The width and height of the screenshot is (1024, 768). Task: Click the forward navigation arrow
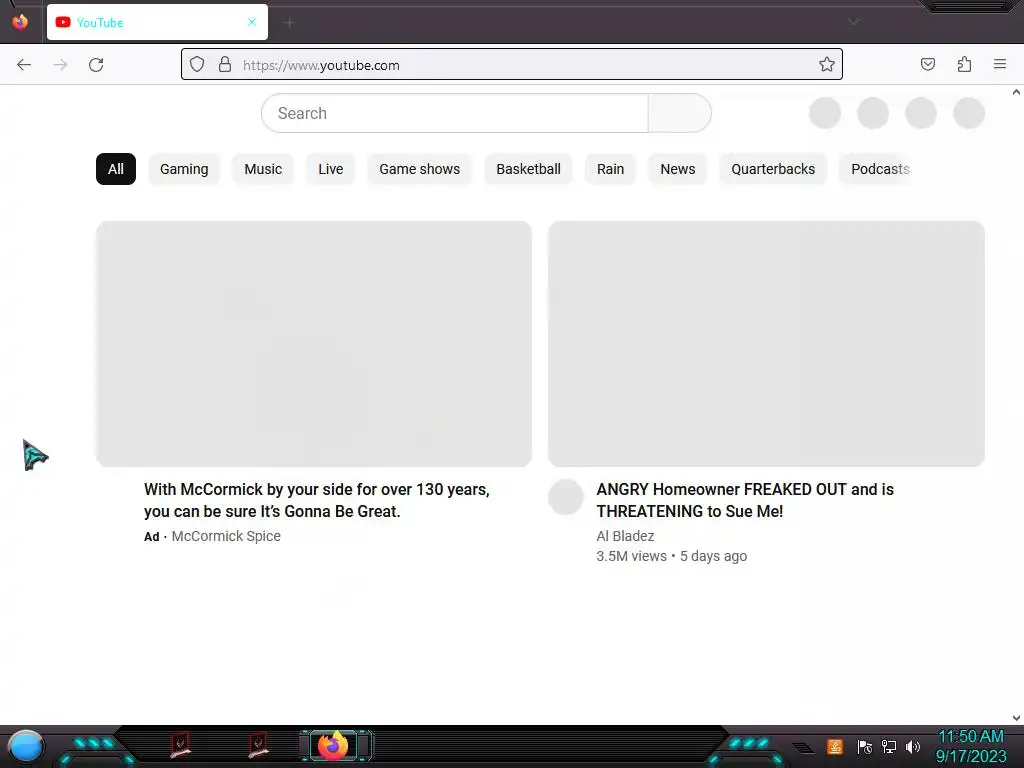(60, 65)
